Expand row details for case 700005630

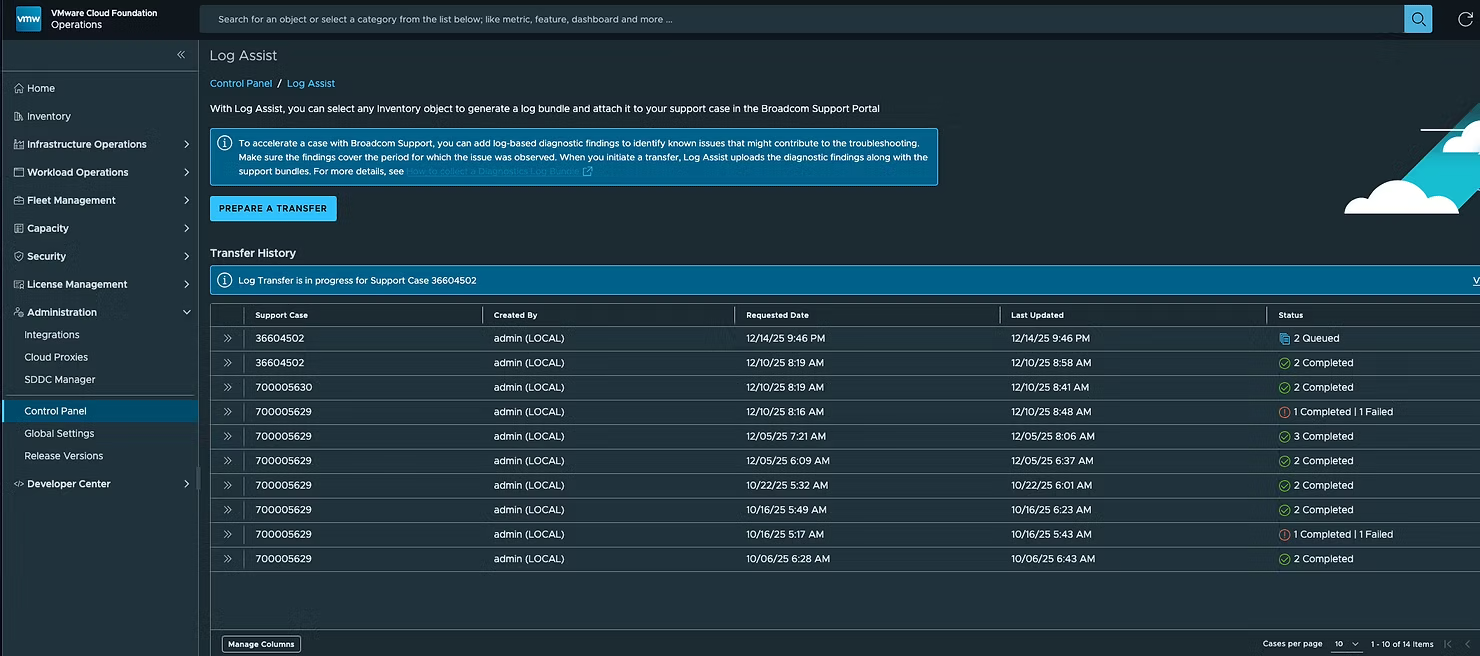coord(228,387)
